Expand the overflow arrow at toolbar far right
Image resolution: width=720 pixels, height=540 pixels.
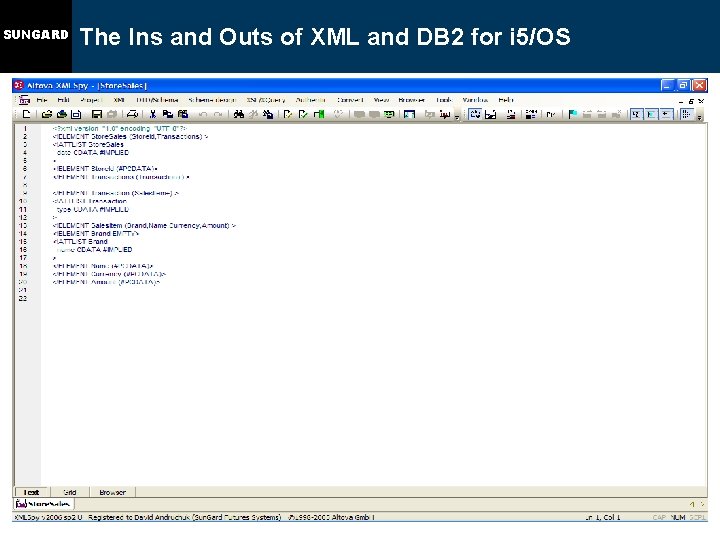(699, 117)
